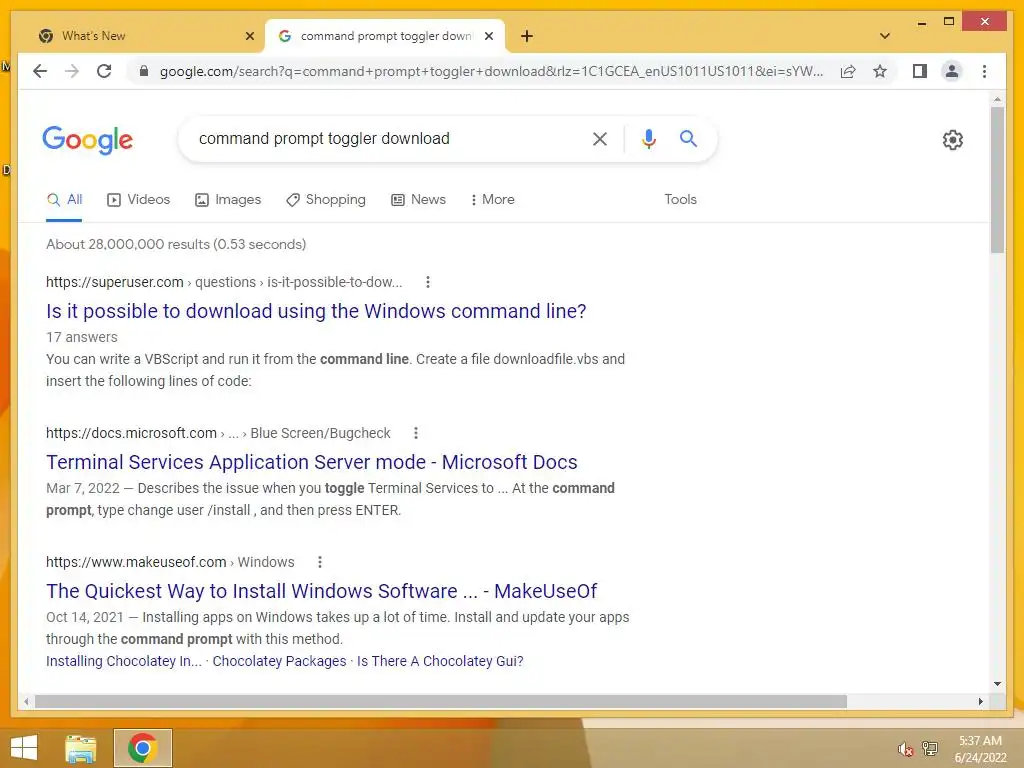1024x768 pixels.
Task: Open the Windows Start menu
Action: [24, 748]
